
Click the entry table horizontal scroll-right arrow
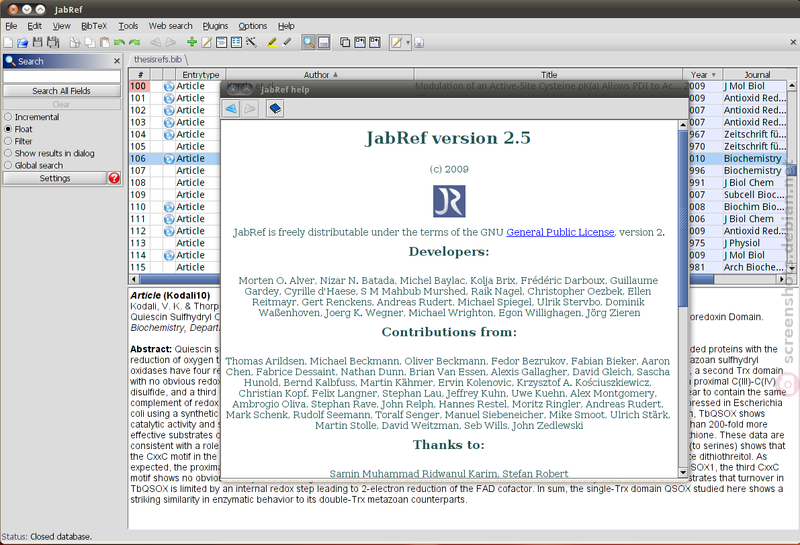coord(781,279)
